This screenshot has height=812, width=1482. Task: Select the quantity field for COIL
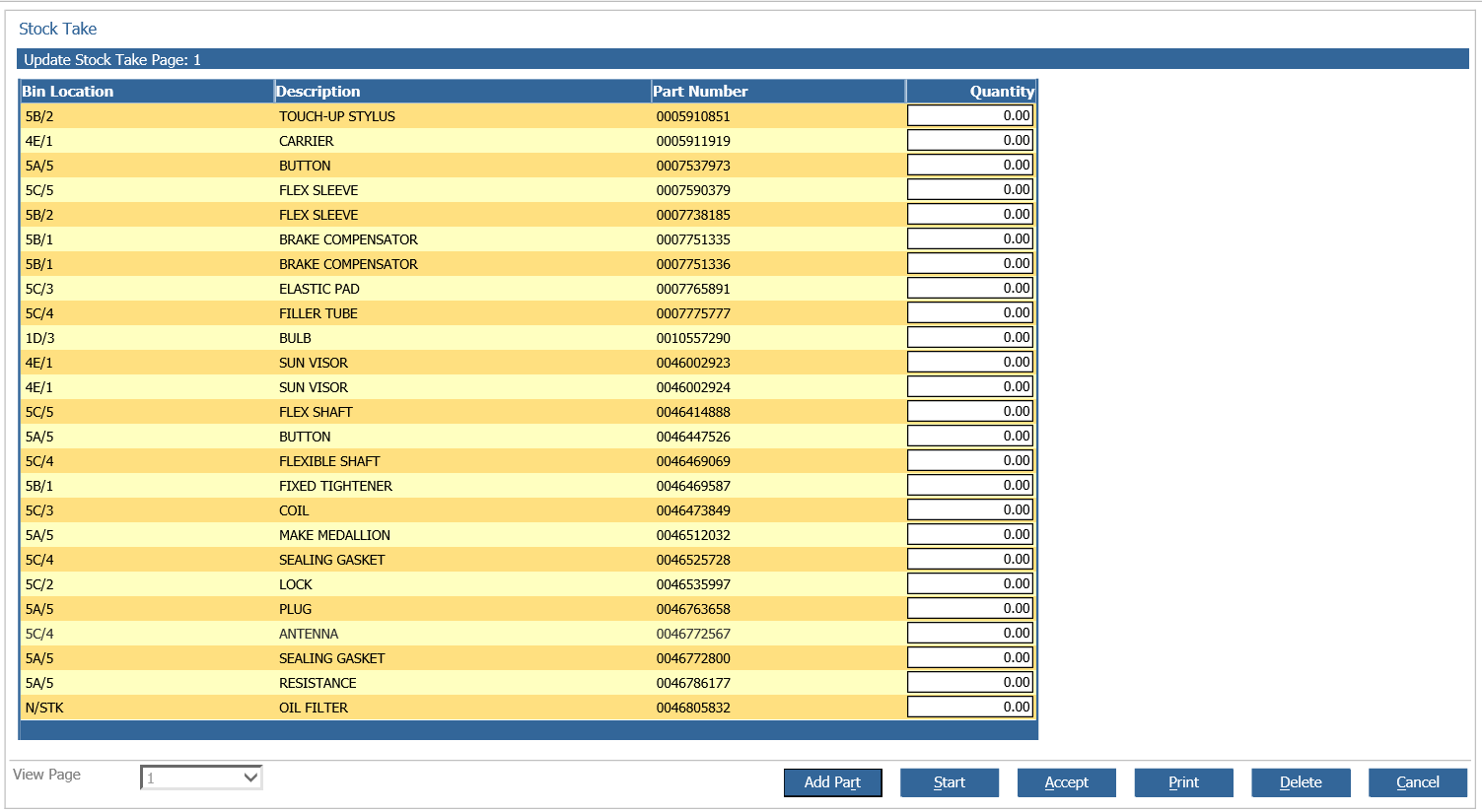tap(970, 509)
